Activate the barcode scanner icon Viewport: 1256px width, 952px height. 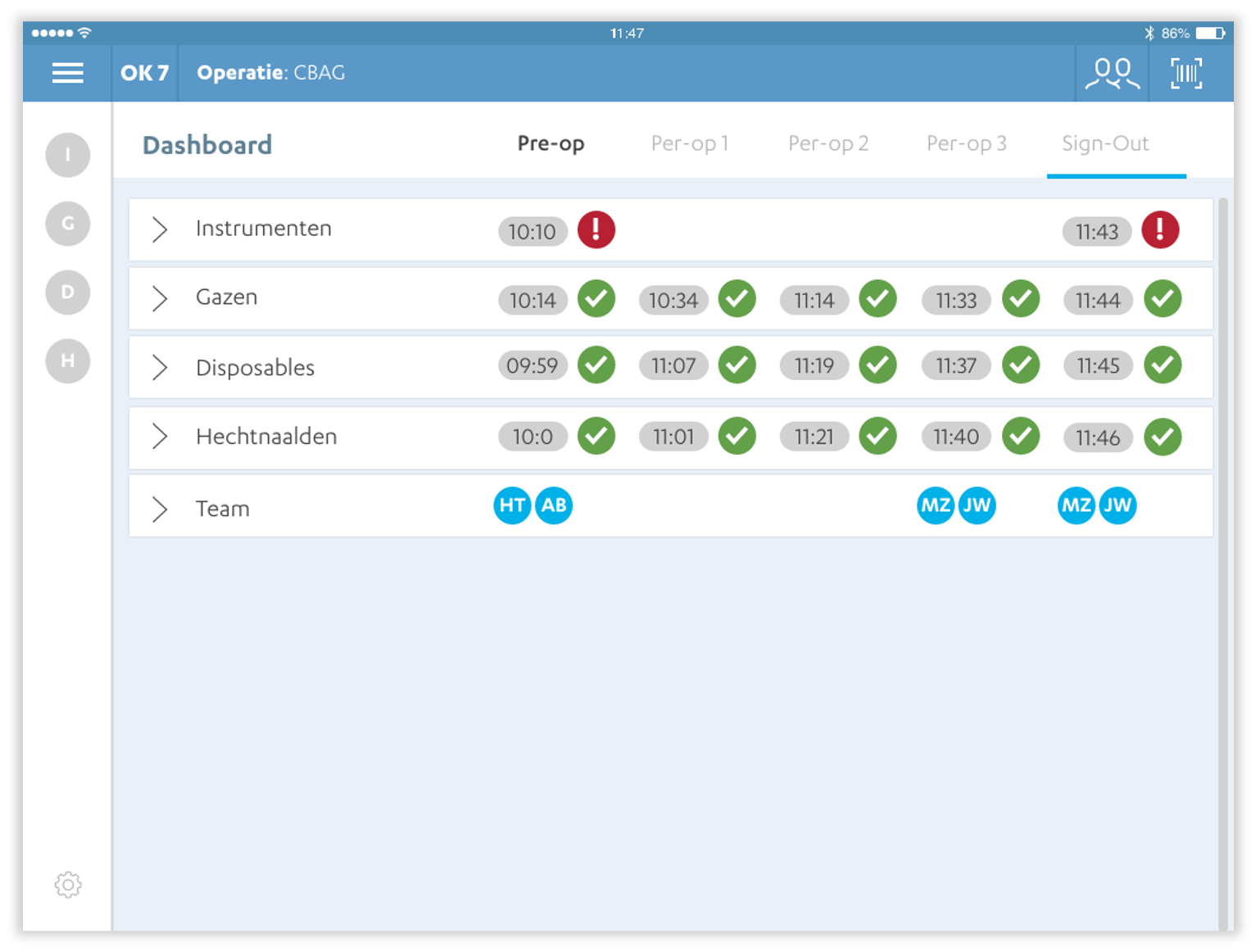click(x=1186, y=73)
